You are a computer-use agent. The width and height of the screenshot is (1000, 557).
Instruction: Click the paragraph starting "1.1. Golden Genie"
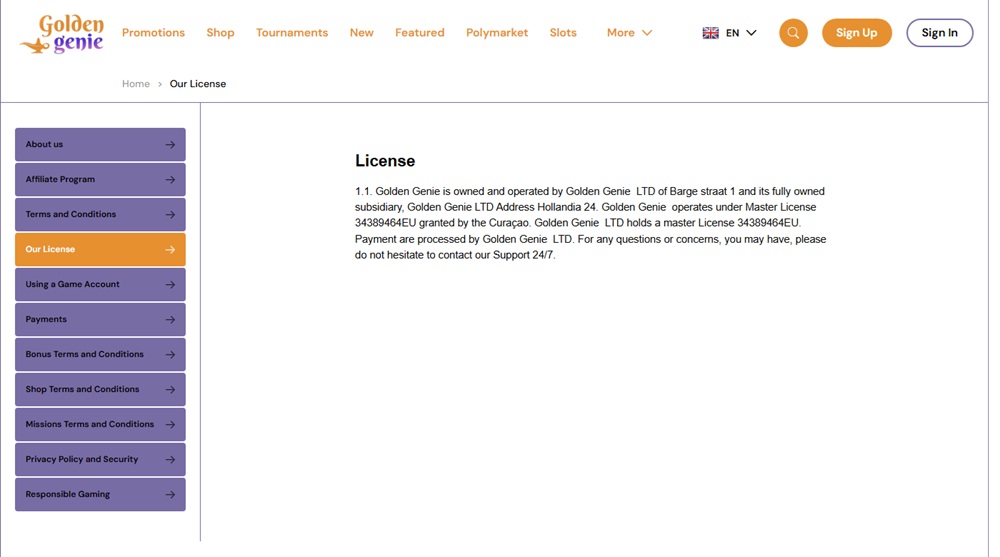pos(591,223)
